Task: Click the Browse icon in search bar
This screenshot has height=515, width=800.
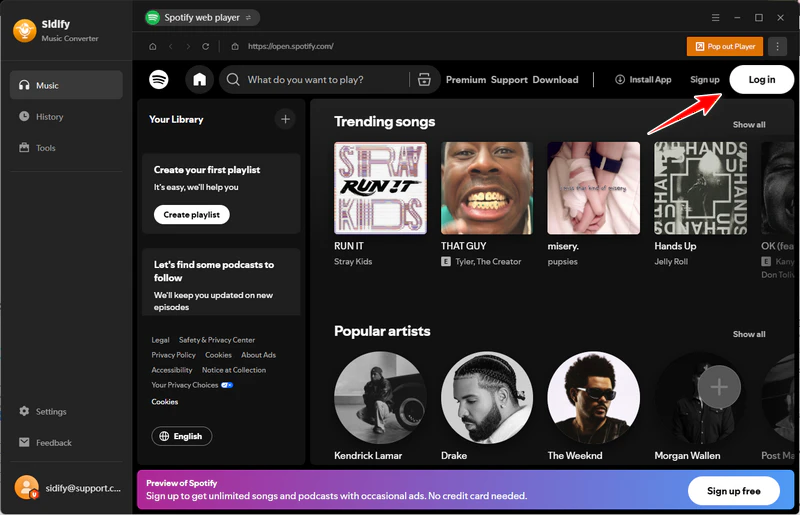Action: pos(424,80)
